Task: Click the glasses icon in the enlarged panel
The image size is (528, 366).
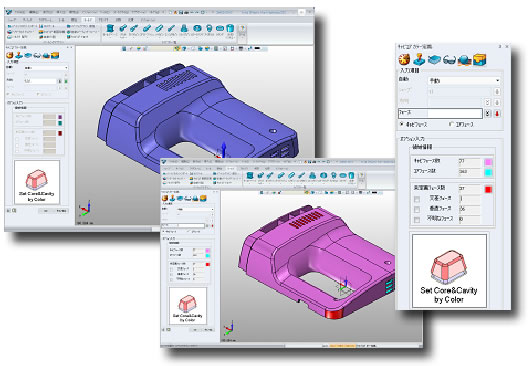Action: (x=449, y=60)
